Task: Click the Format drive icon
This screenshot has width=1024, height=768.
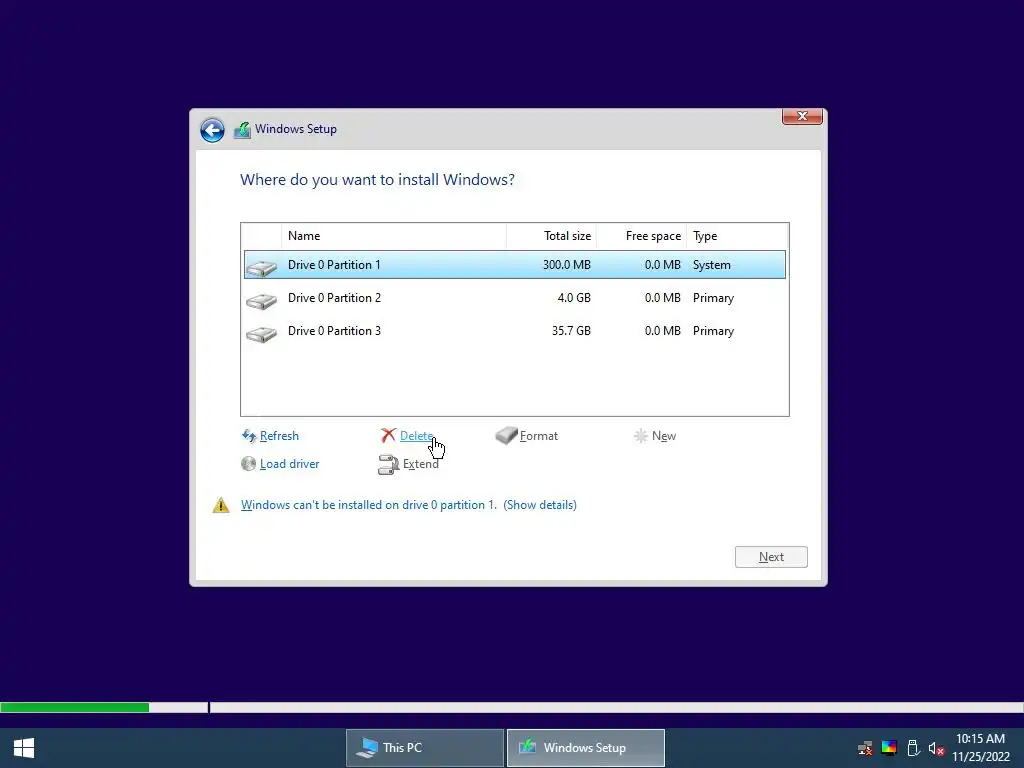Action: tap(506, 435)
